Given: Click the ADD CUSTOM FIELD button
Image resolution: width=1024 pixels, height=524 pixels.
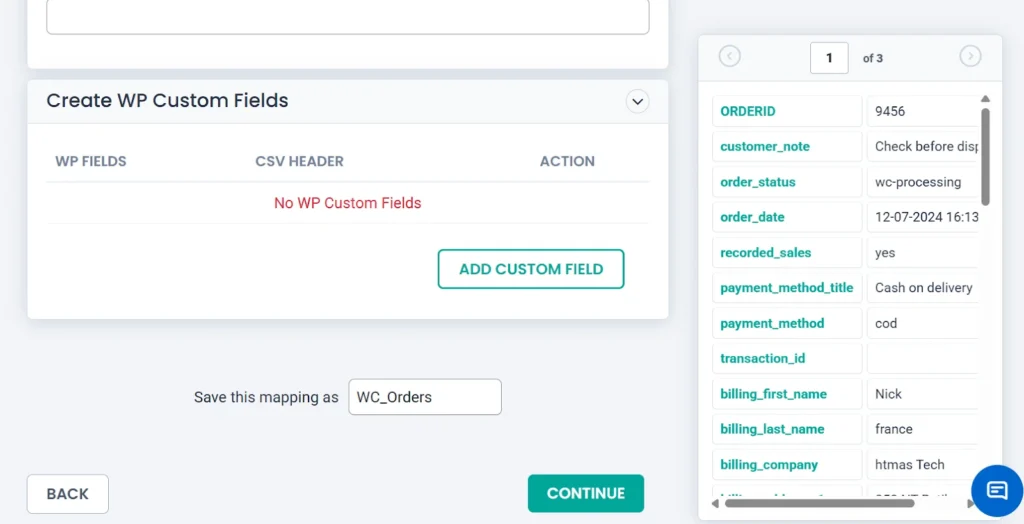Looking at the screenshot, I should tap(531, 269).
